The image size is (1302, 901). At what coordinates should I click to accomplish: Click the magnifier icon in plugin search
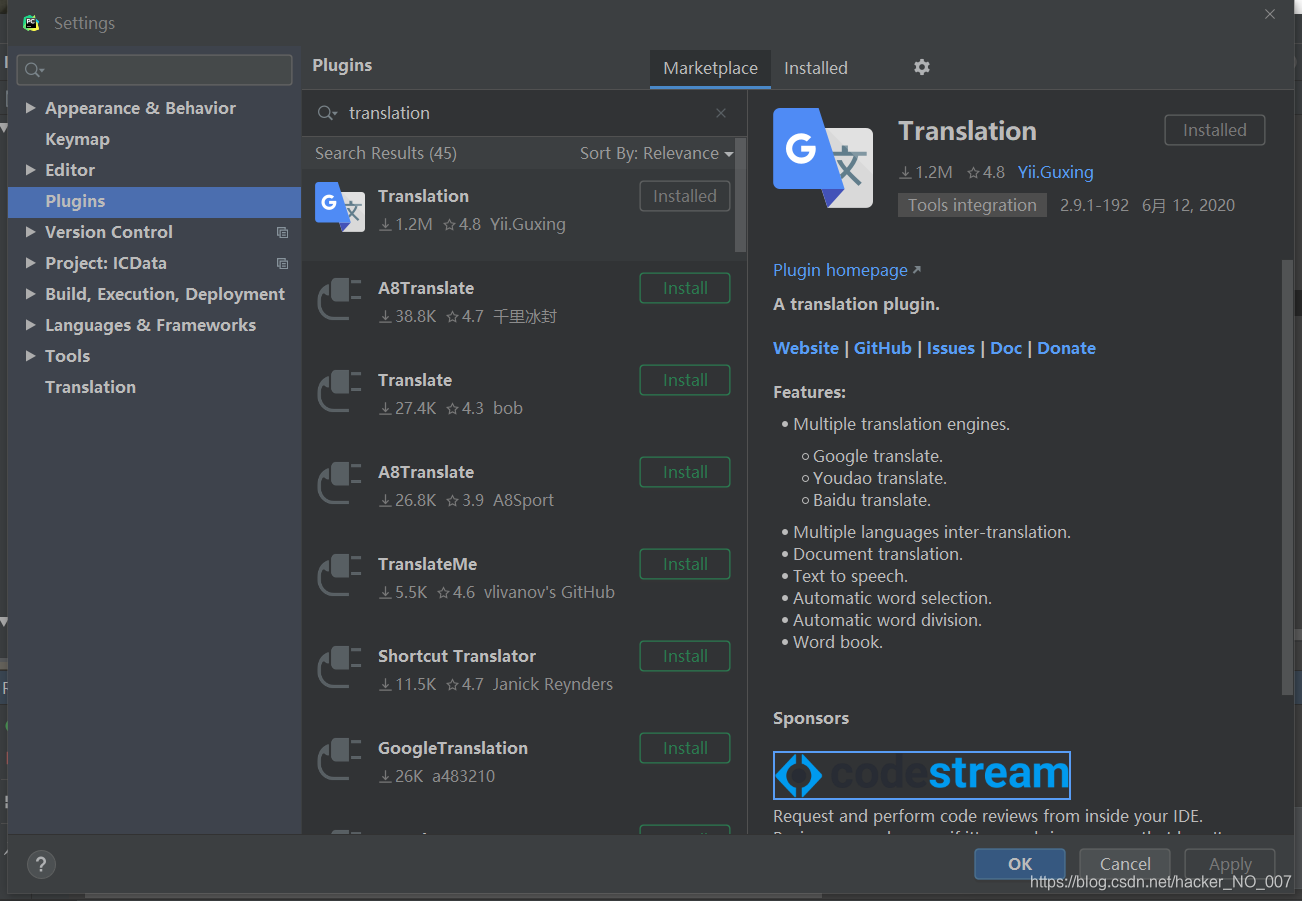(x=327, y=113)
